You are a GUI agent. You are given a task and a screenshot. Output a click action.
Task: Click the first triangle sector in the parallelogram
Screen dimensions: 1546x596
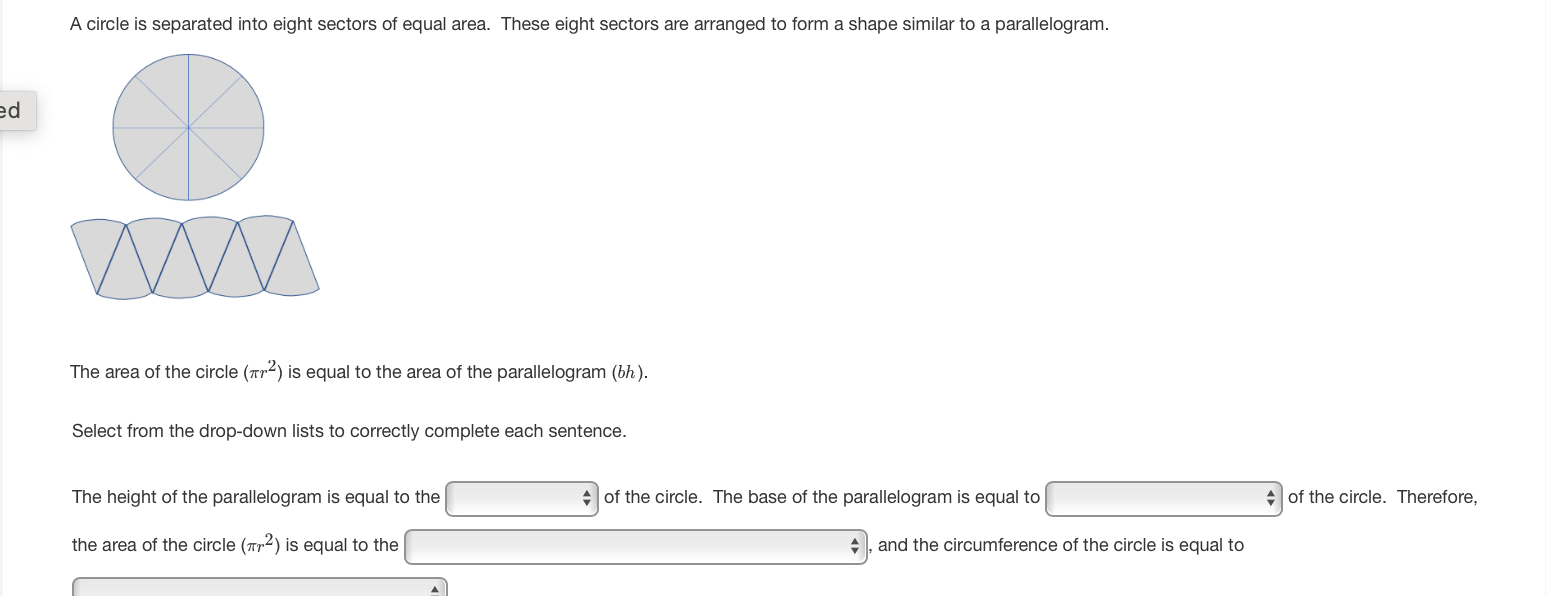[x=100, y=256]
